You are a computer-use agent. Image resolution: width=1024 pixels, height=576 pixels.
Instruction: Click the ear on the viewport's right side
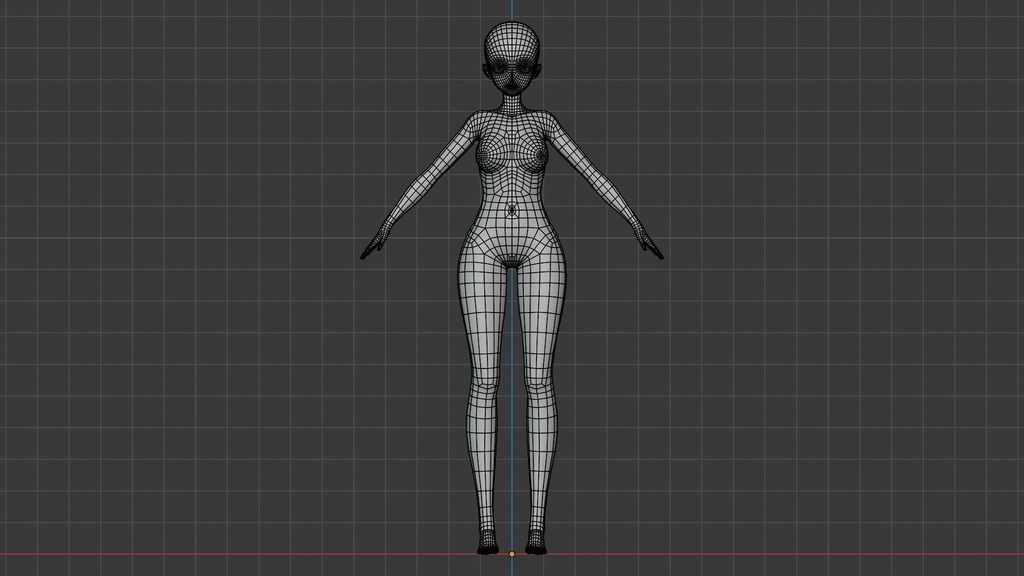coord(539,69)
